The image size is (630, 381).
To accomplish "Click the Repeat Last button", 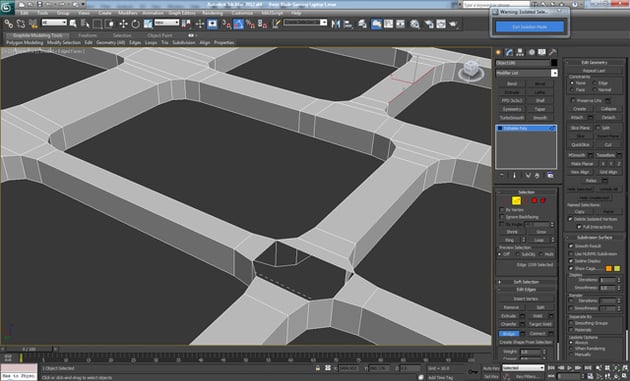I will (x=594, y=71).
